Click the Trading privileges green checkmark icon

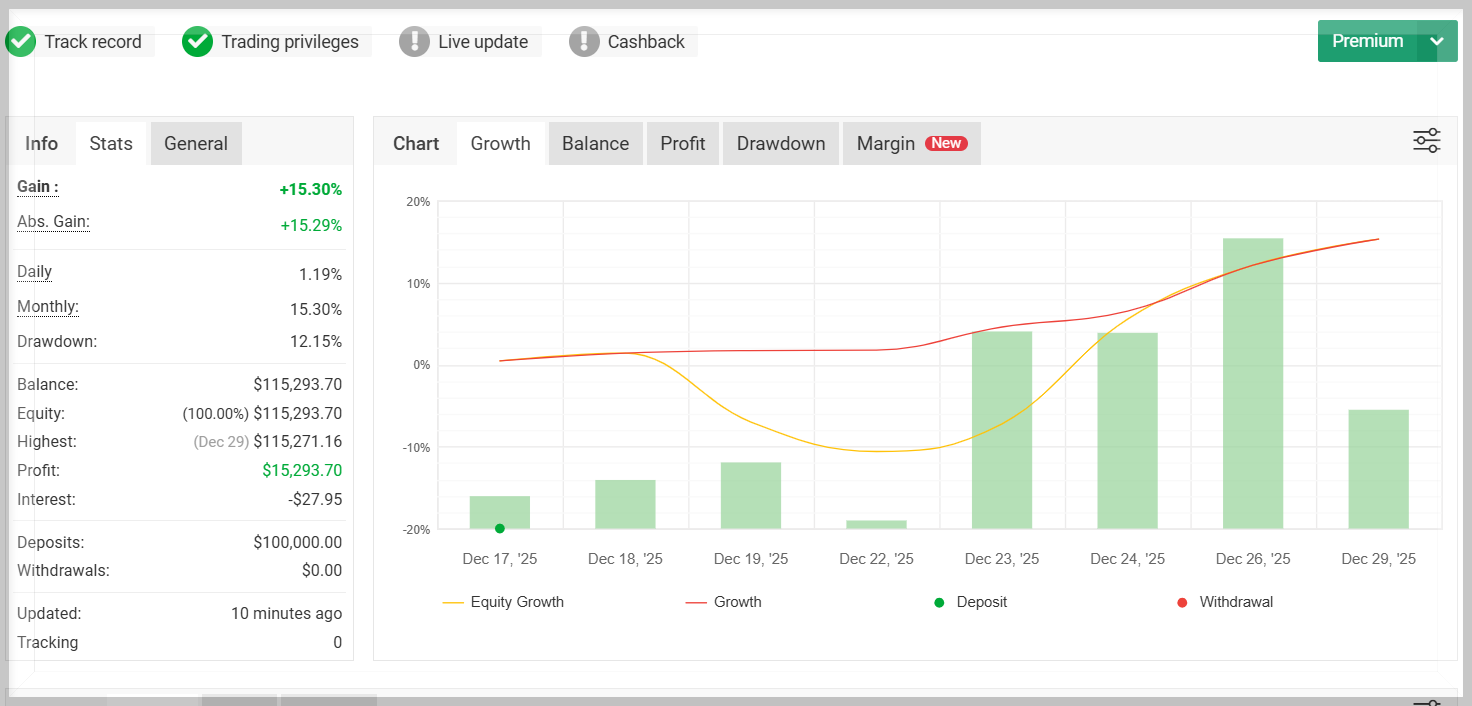click(x=198, y=42)
